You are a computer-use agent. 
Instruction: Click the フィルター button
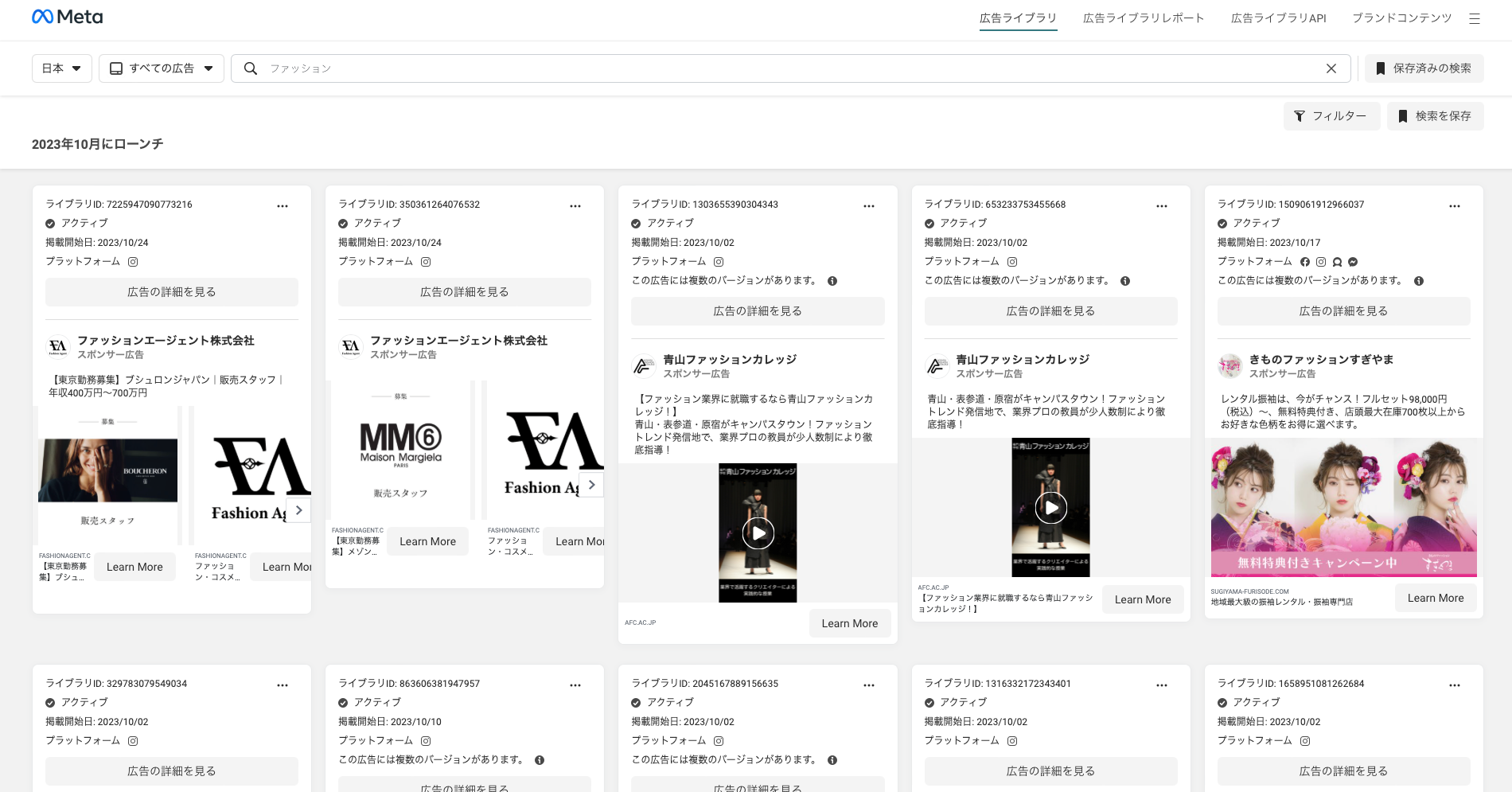1331,116
